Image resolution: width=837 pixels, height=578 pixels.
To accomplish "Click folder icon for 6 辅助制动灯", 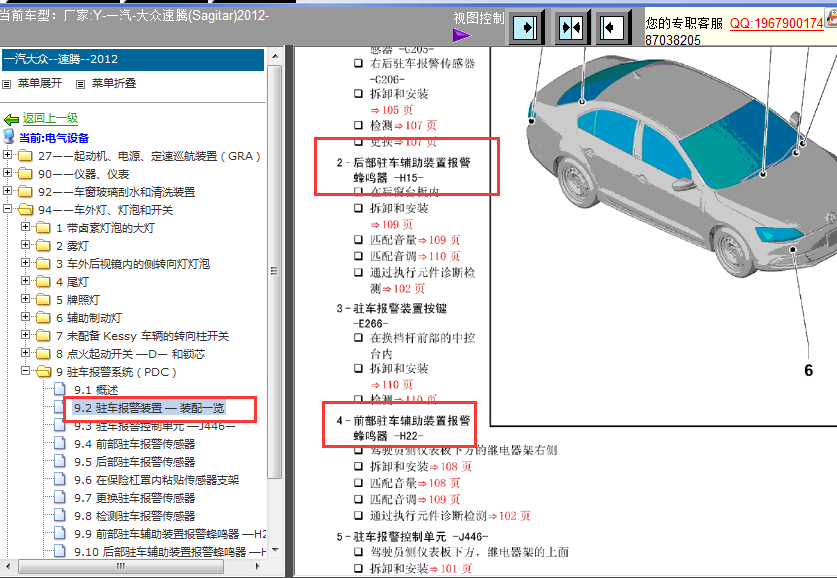I will click(x=43, y=318).
